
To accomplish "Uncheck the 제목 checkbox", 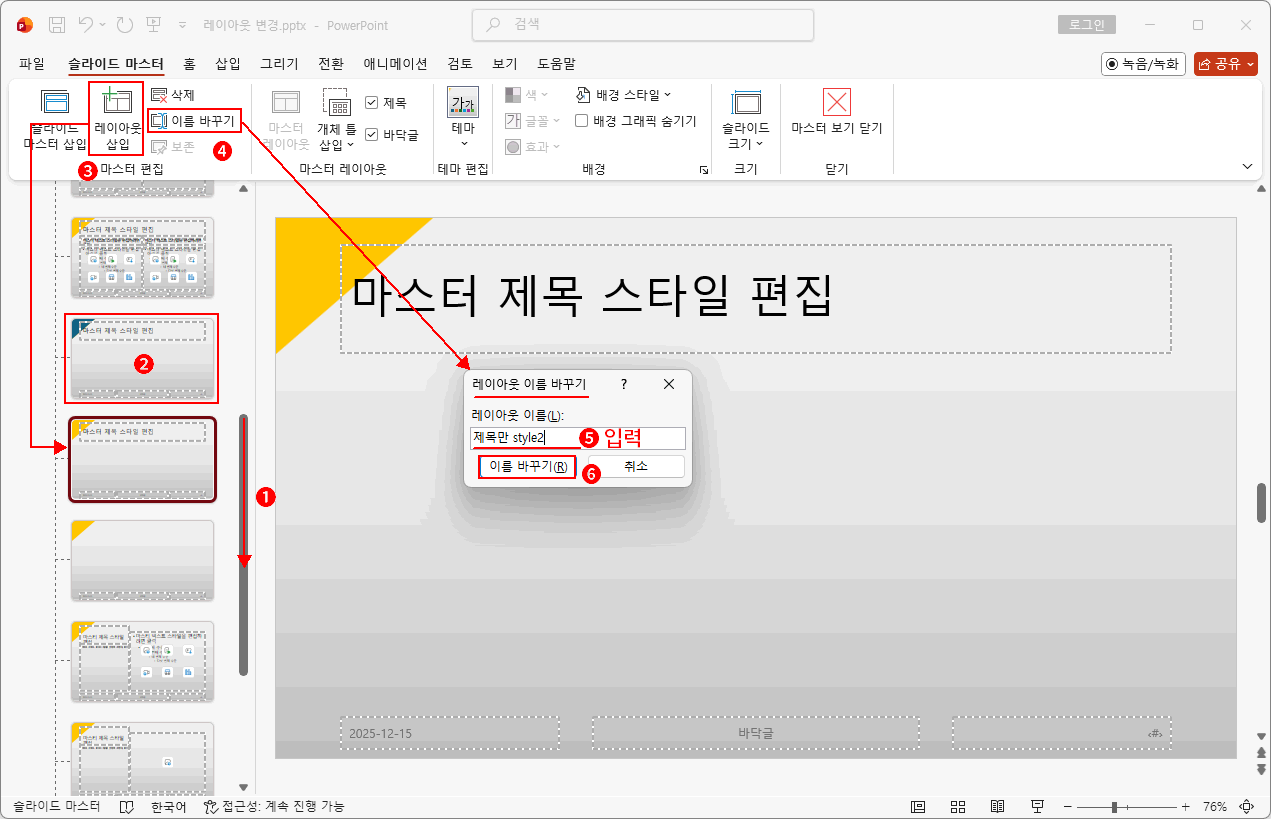I will (x=370, y=101).
